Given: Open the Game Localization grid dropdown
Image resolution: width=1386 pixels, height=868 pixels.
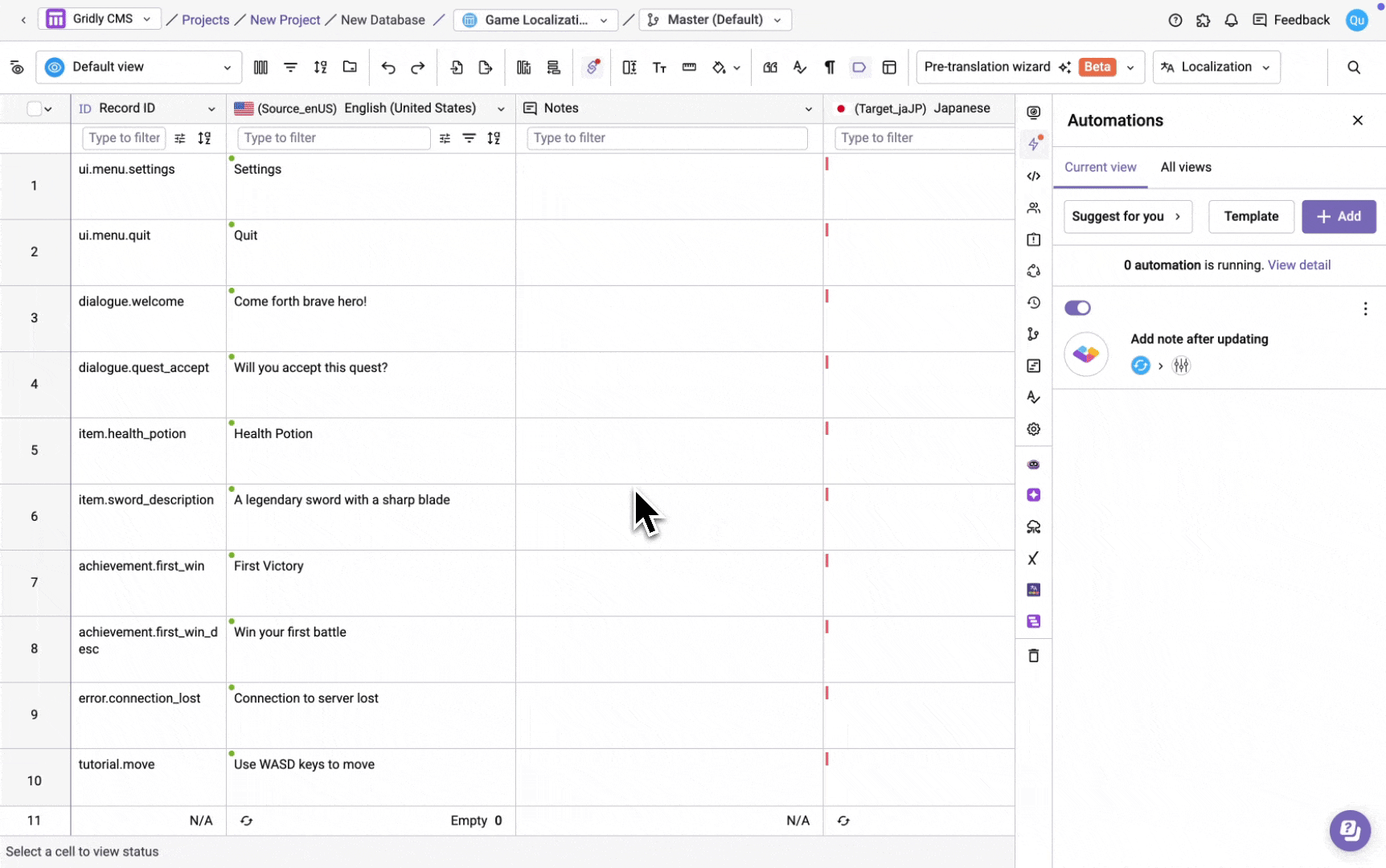Looking at the screenshot, I should click(535, 20).
